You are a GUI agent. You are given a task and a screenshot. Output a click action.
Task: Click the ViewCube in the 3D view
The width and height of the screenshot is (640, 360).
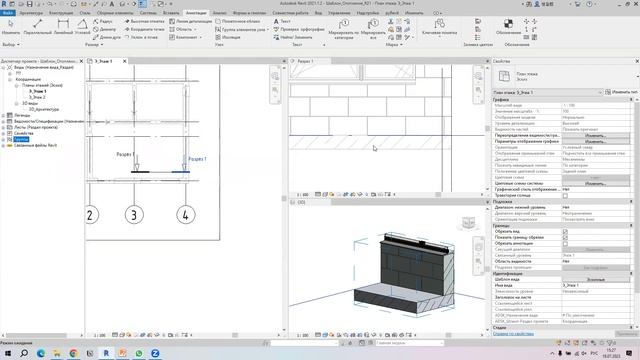[468, 223]
